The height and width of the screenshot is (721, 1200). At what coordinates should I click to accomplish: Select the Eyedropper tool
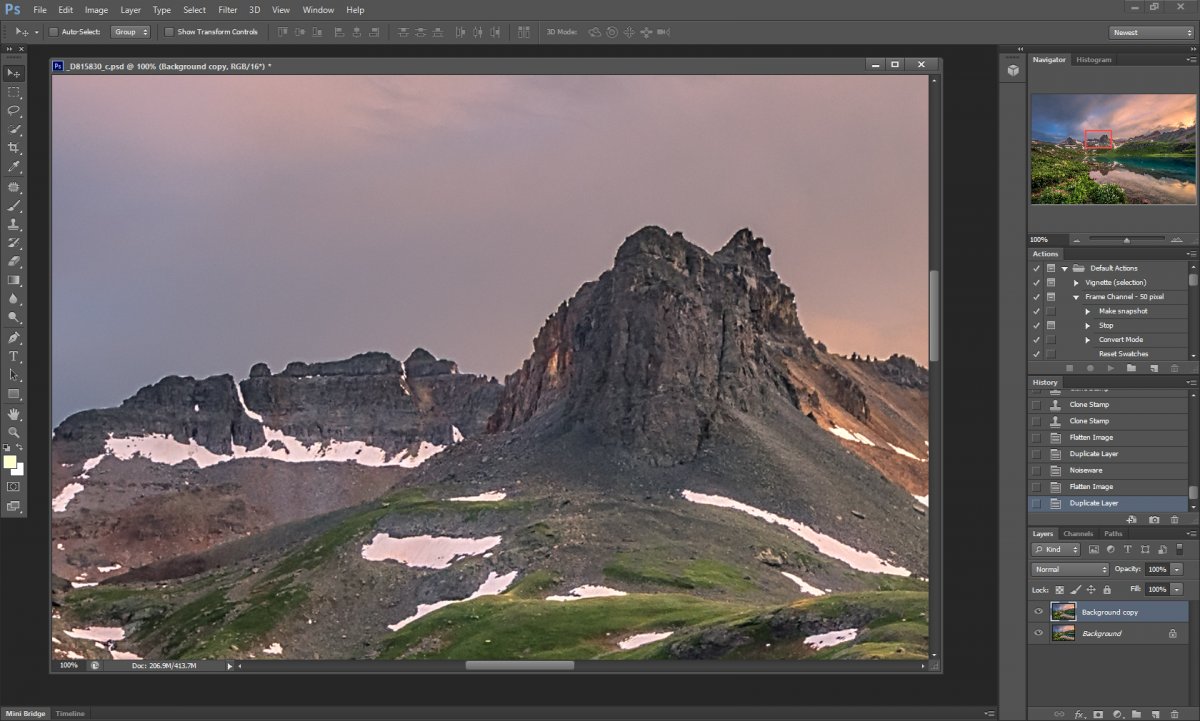pyautogui.click(x=14, y=167)
